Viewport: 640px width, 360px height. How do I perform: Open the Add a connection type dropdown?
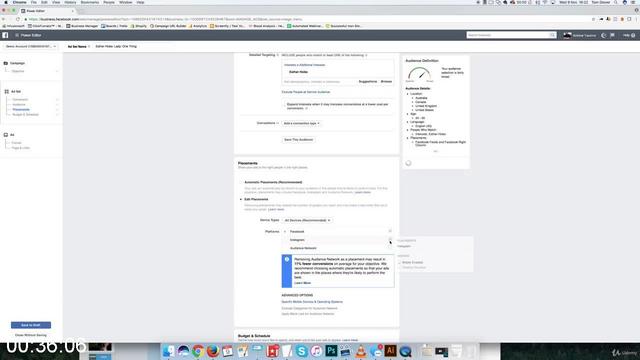[301, 123]
